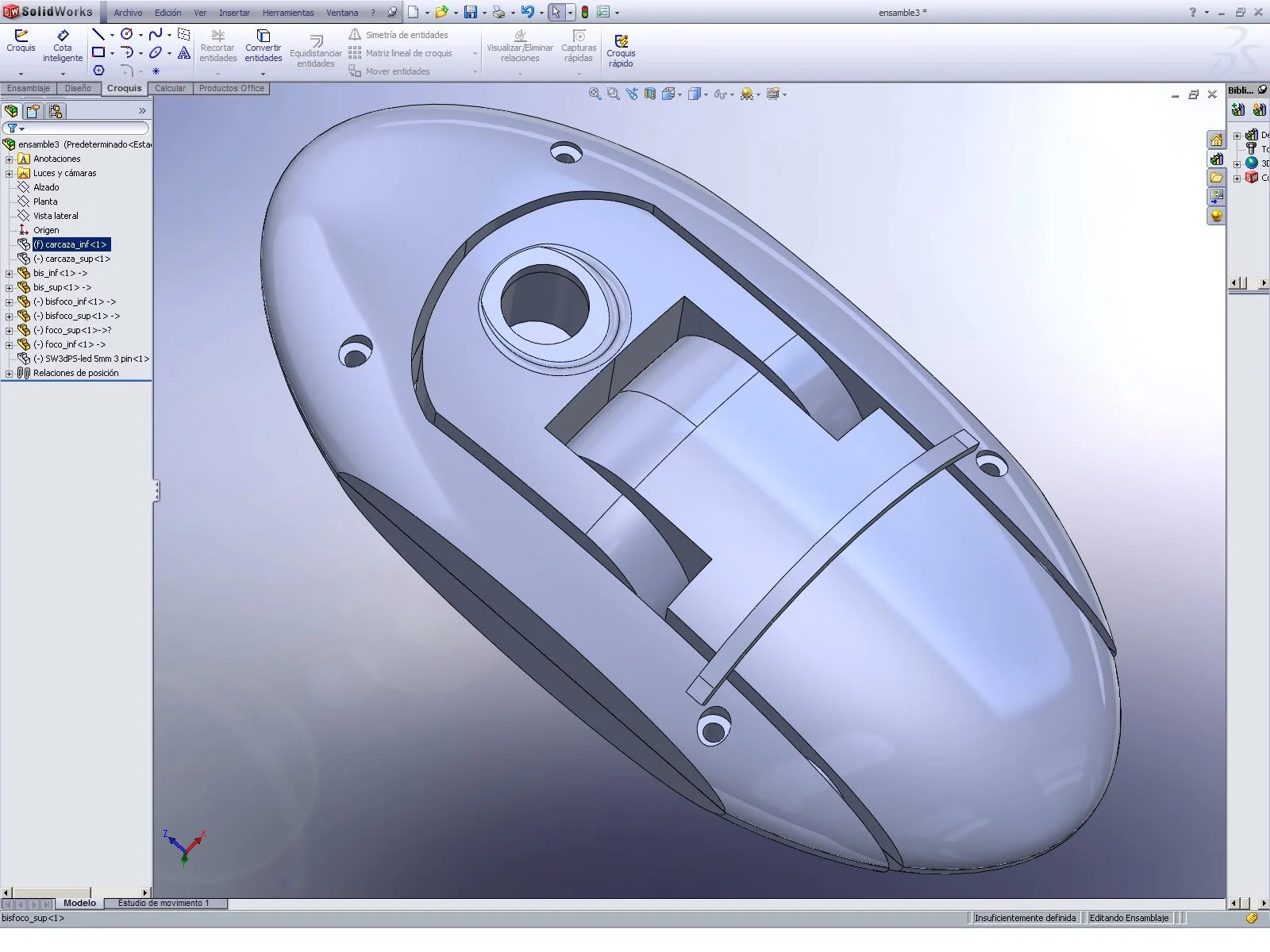Open the Ventana menu
This screenshot has height=952, width=1270.
(342, 13)
